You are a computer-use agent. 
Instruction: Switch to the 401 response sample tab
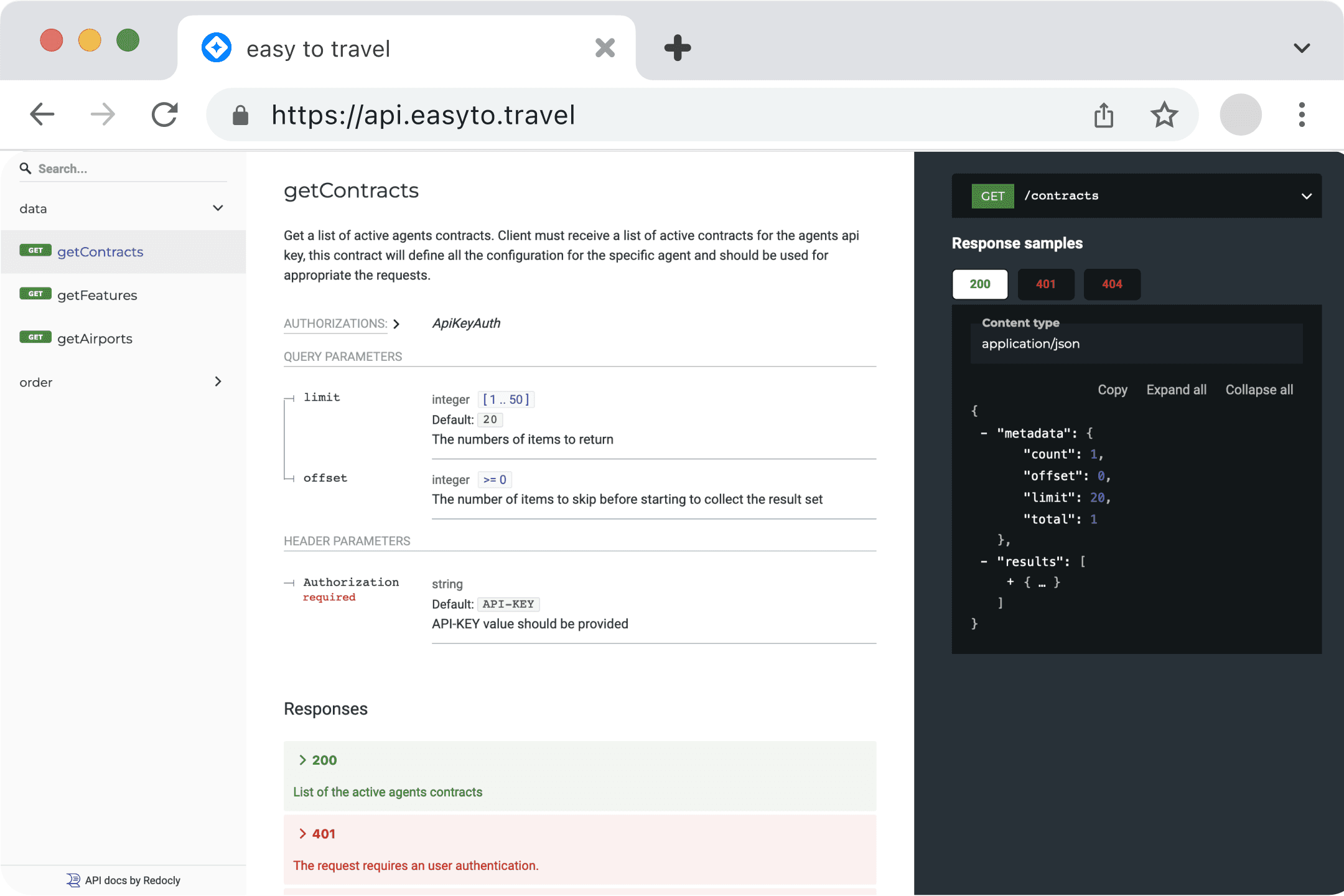pyautogui.click(x=1045, y=284)
